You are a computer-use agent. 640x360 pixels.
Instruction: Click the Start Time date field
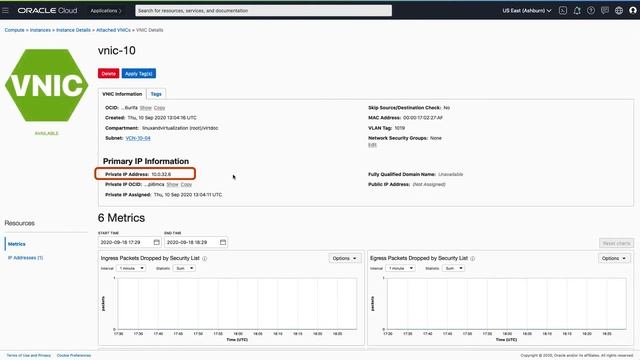pyautogui.click(x=130, y=242)
